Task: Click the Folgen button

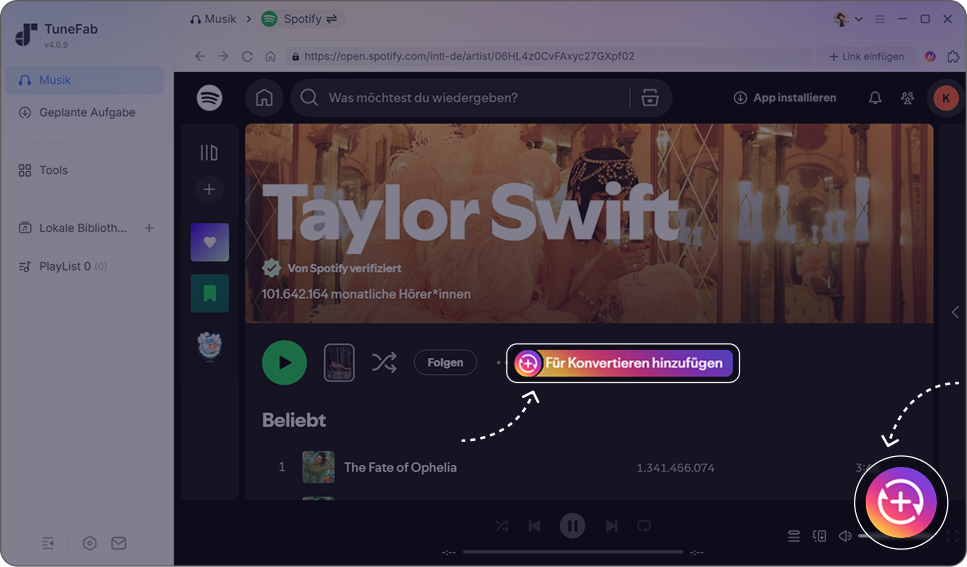Action: pyautogui.click(x=445, y=363)
